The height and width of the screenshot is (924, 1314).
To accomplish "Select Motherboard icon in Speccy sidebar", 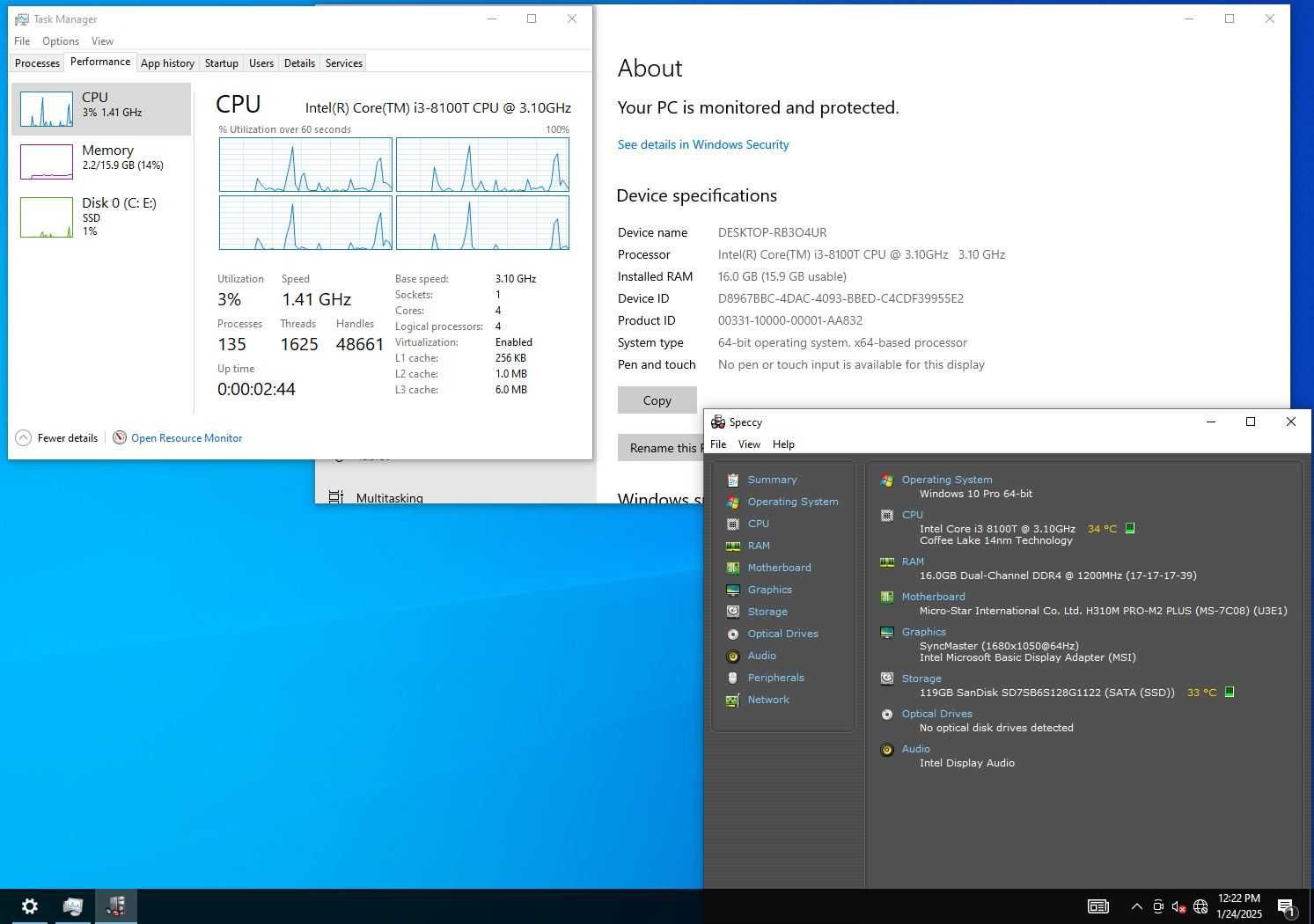I will pos(732,568).
